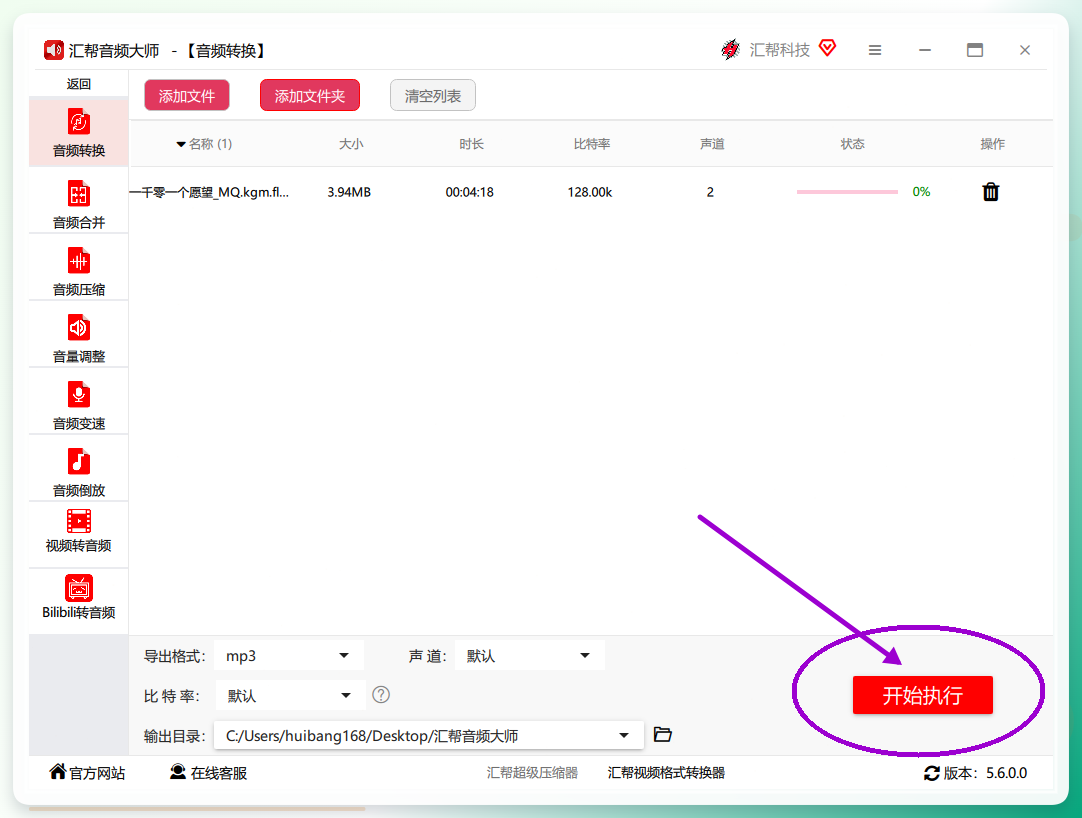
Task: Click the 128.00k bitrate cell
Action: [590, 192]
